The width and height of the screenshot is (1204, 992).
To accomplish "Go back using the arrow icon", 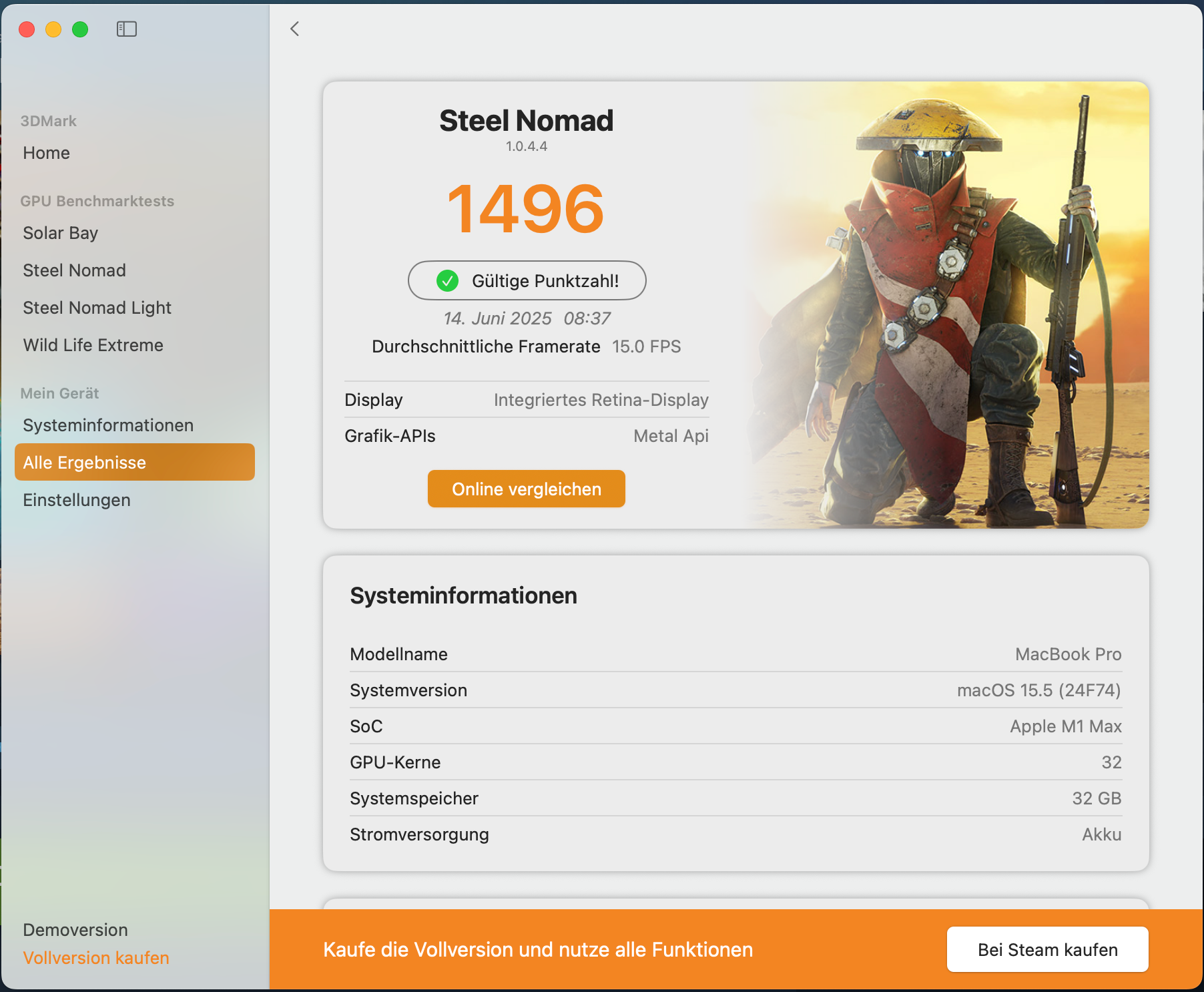I will click(x=294, y=29).
